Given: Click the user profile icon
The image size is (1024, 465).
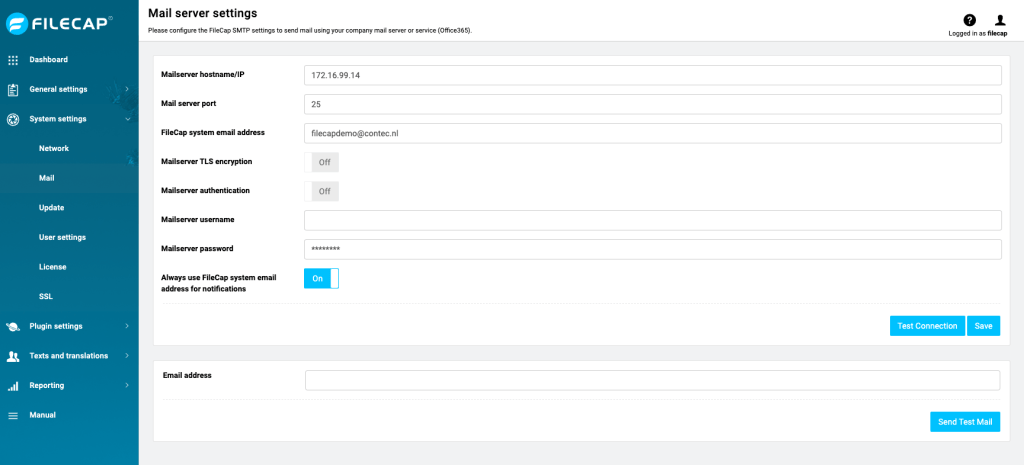Looking at the screenshot, I should pos(1000,20).
